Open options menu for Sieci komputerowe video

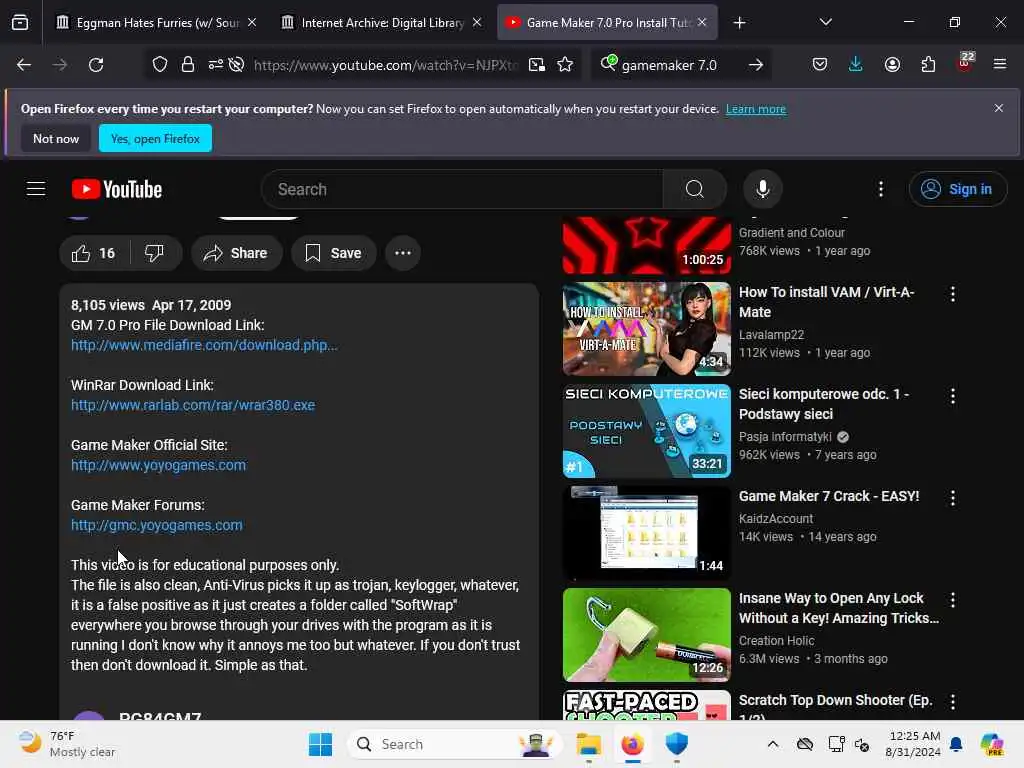(953, 396)
